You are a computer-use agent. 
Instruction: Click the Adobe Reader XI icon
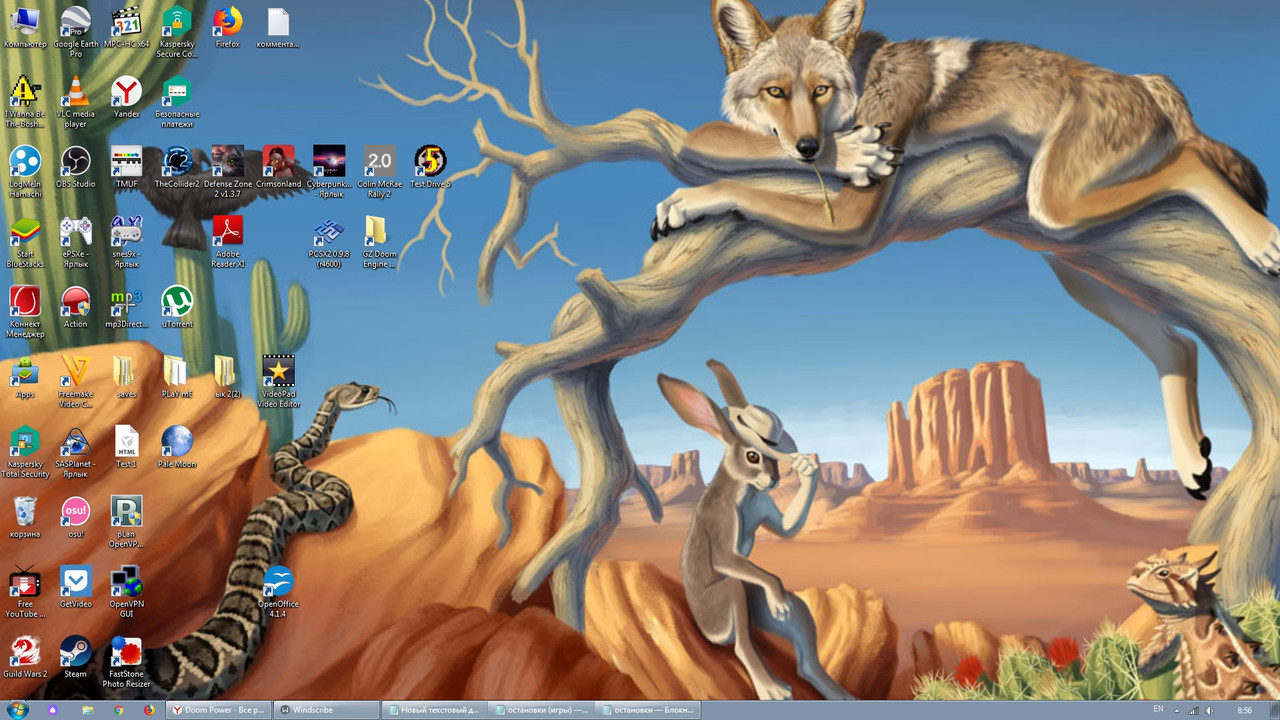click(228, 241)
